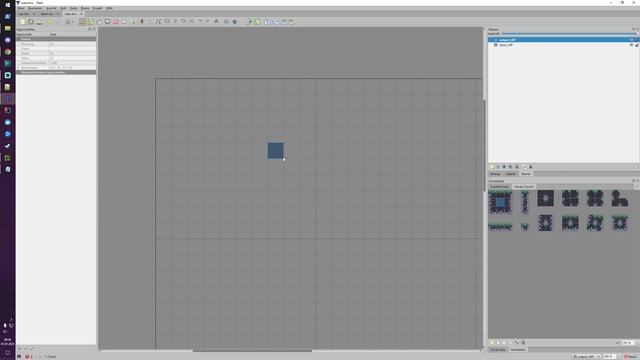Select the input layer row
640x360 pixels.
[x=563, y=45]
